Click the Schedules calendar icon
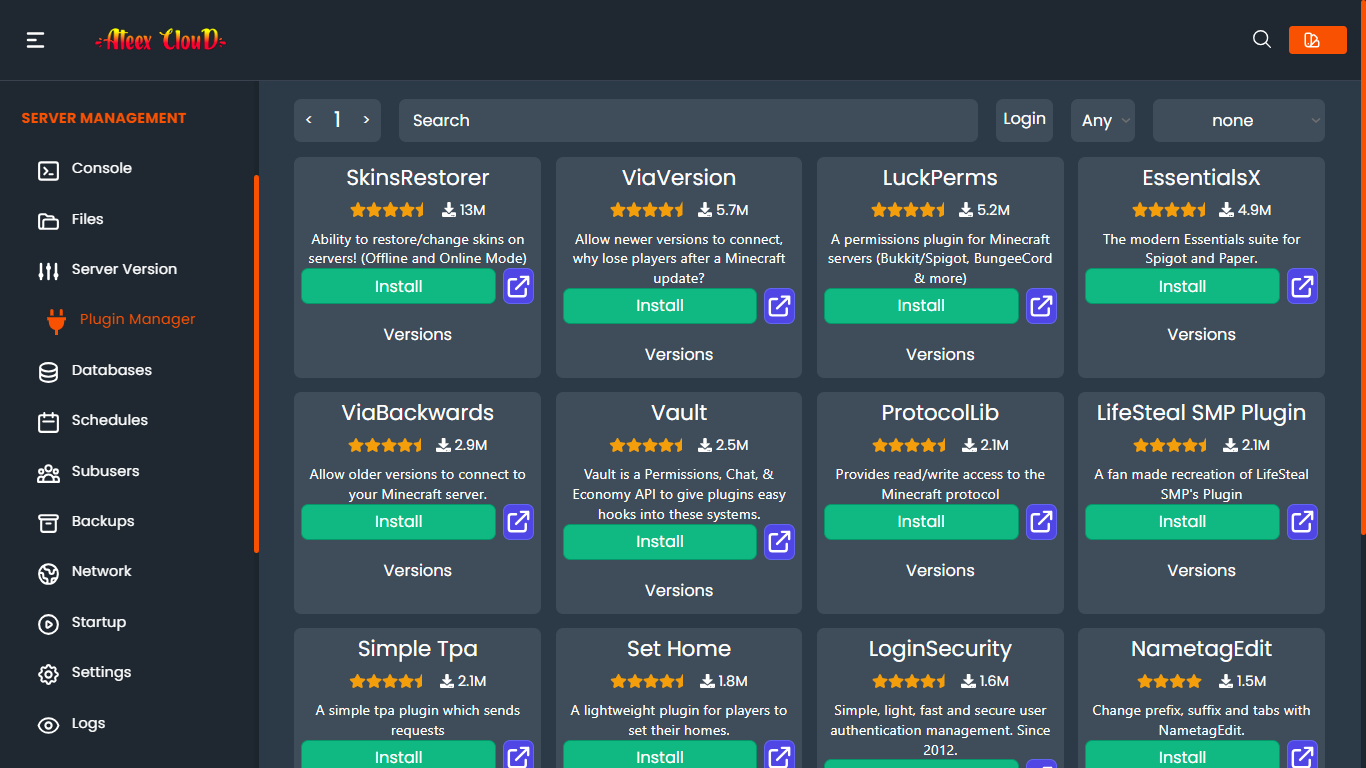Image resolution: width=1366 pixels, height=768 pixels. coord(48,421)
